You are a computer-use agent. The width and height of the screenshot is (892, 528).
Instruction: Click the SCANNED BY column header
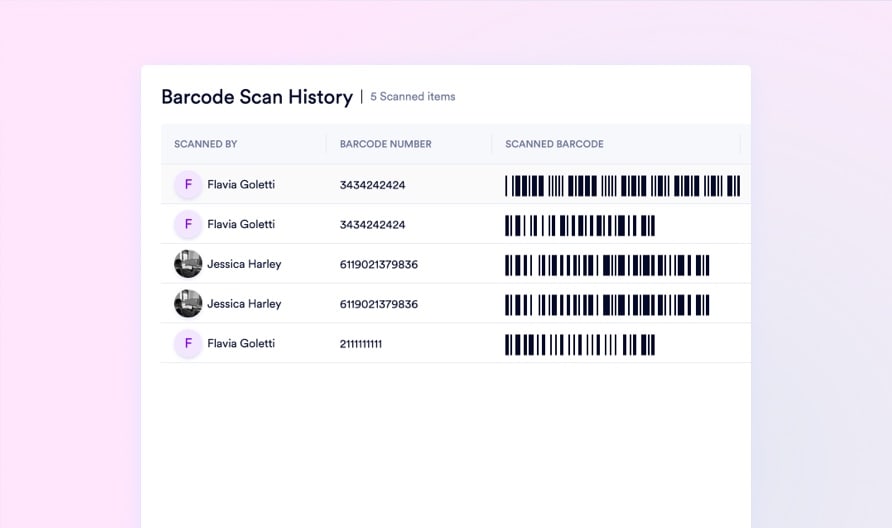pyautogui.click(x=205, y=144)
